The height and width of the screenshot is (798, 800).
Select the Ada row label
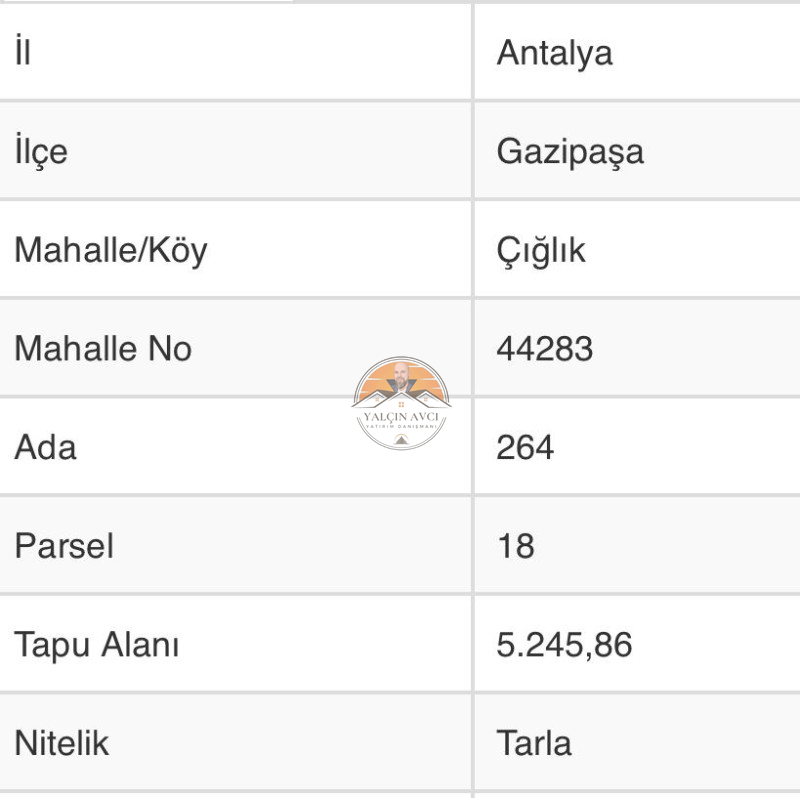pyautogui.click(x=45, y=447)
